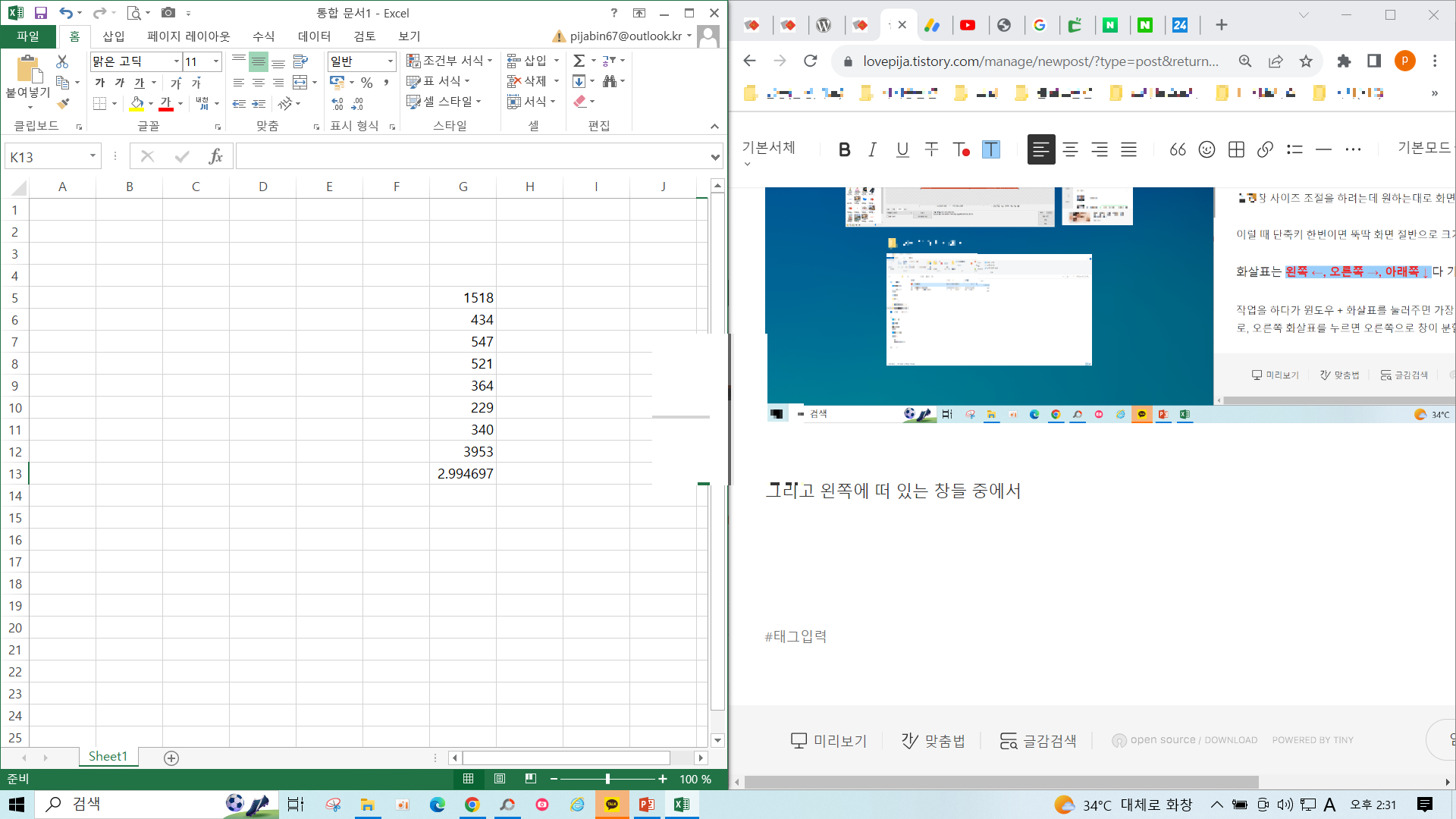The width and height of the screenshot is (1456, 819).
Task: Switch to the 수식 ribbon tab
Action: tap(263, 36)
